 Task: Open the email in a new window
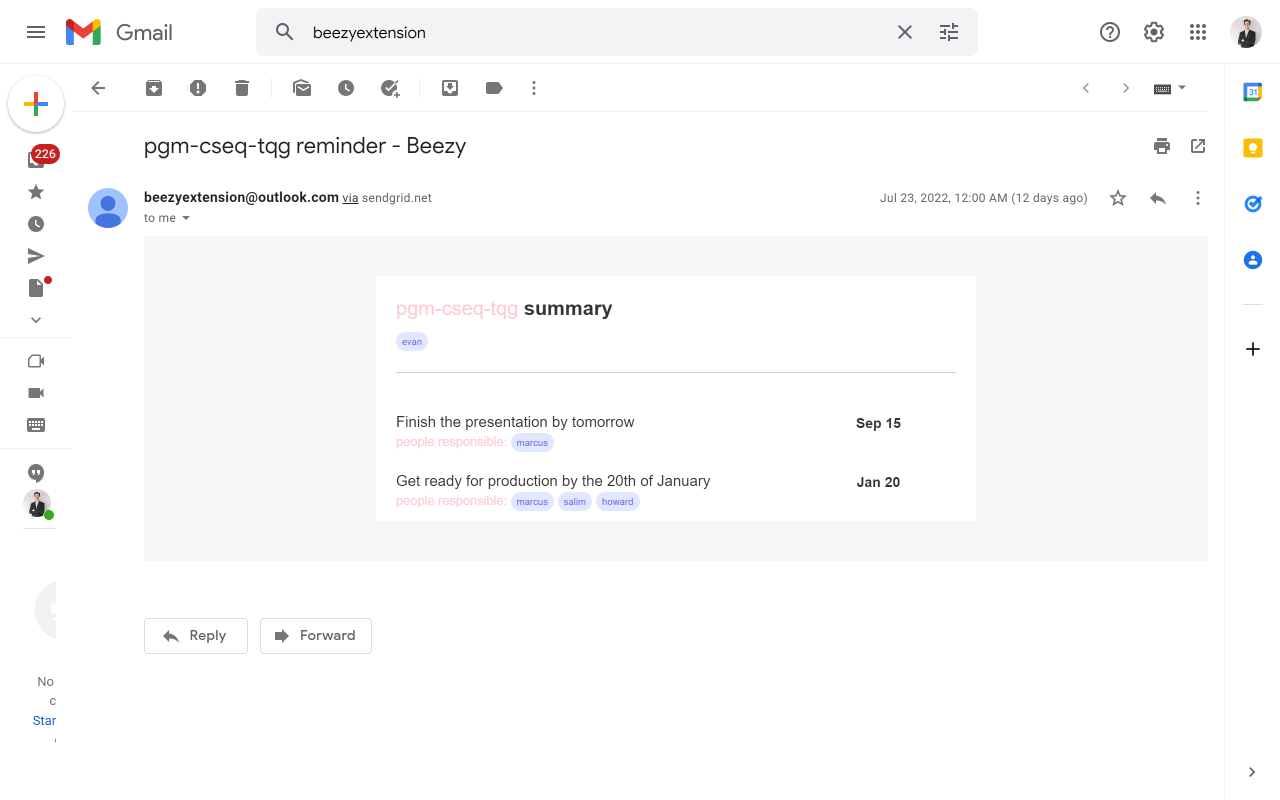pos(1198,146)
